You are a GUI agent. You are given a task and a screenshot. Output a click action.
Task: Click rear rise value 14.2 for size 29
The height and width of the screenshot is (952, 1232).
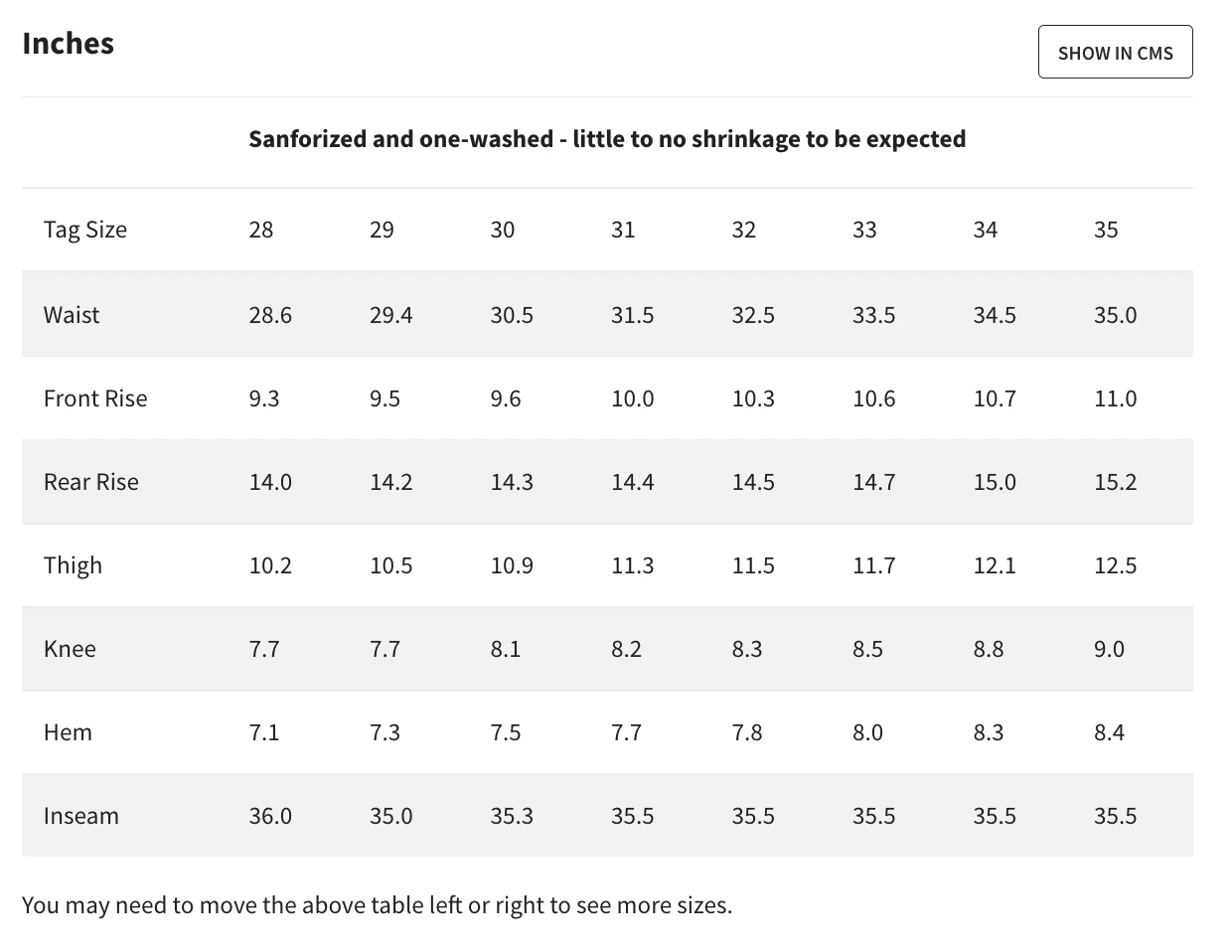tap(390, 482)
